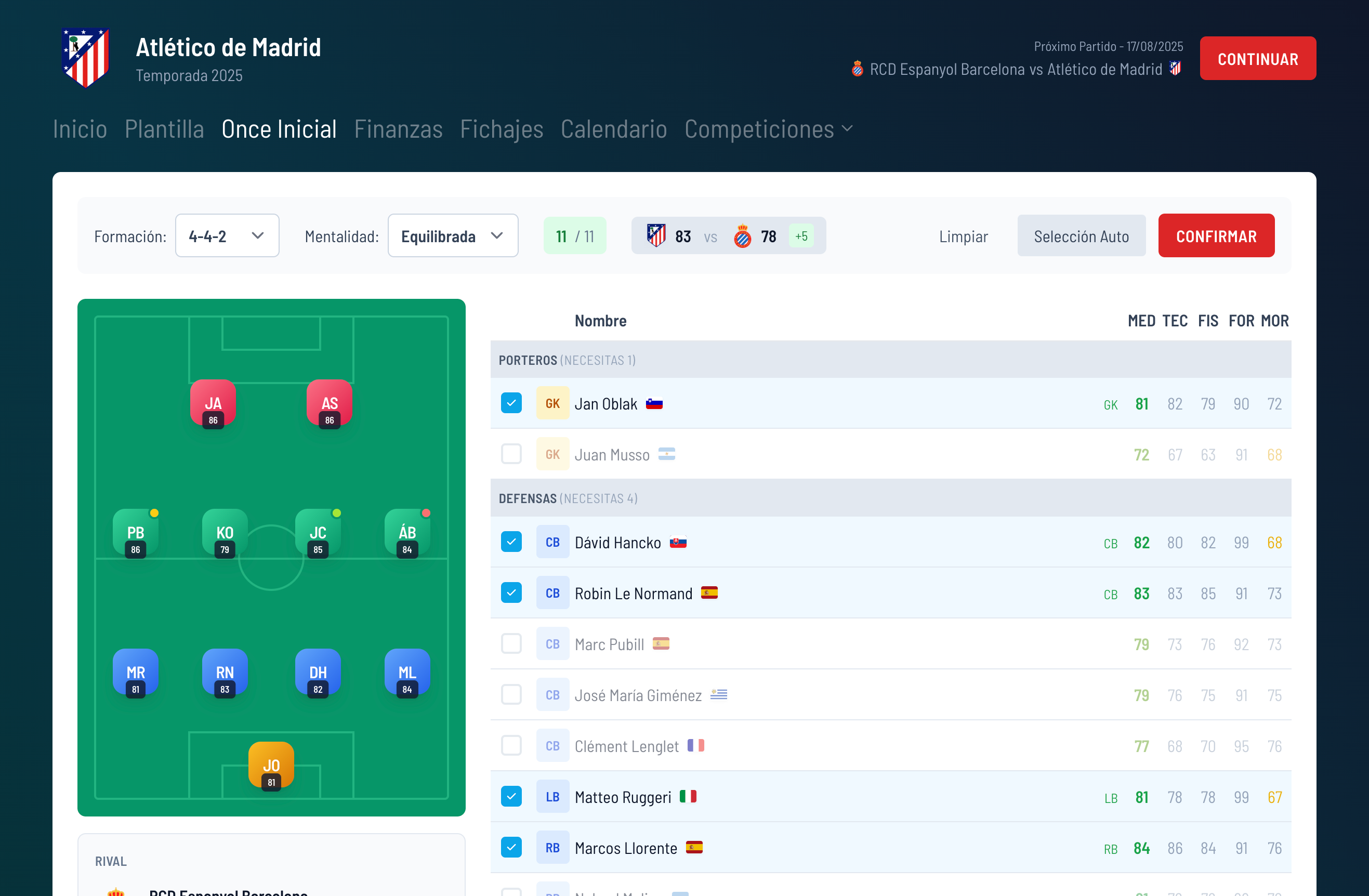Check the Juan Musso checkbox
This screenshot has height=896, width=1369.
click(511, 454)
